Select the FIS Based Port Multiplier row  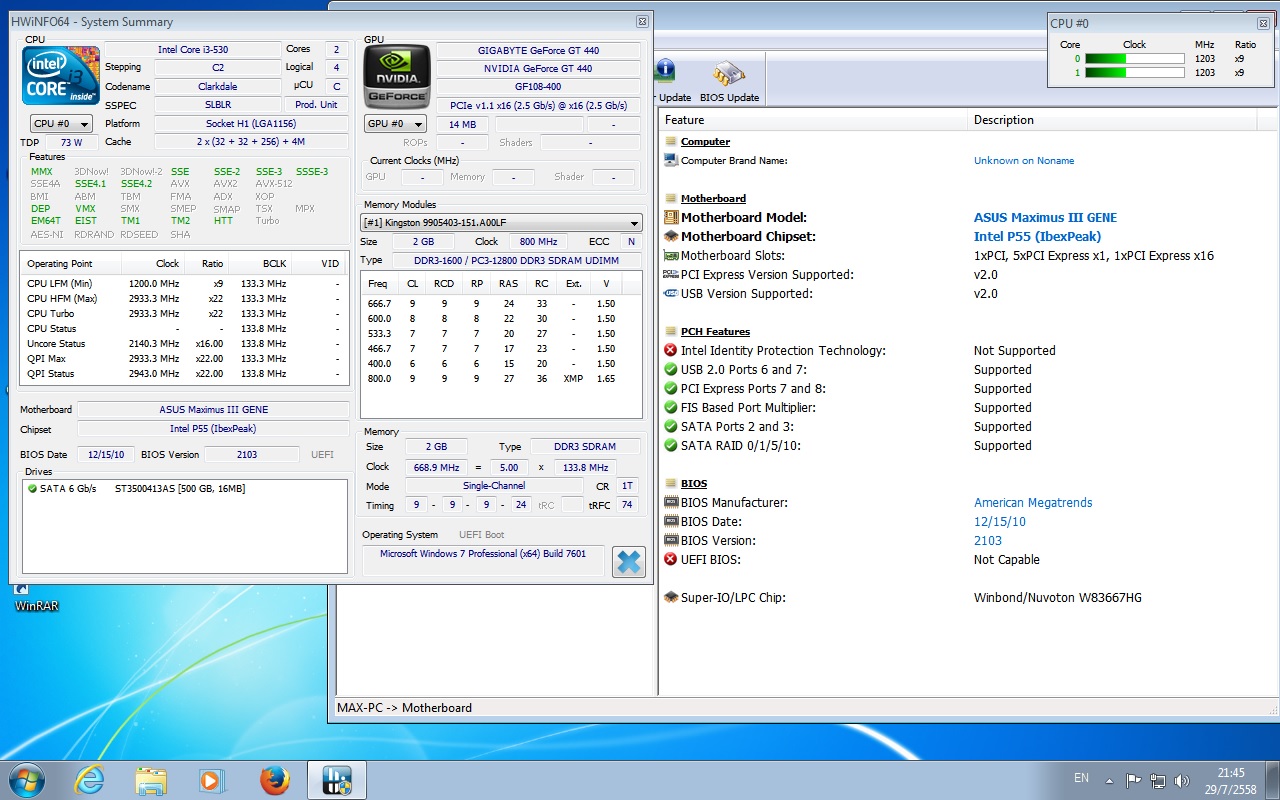968,408
